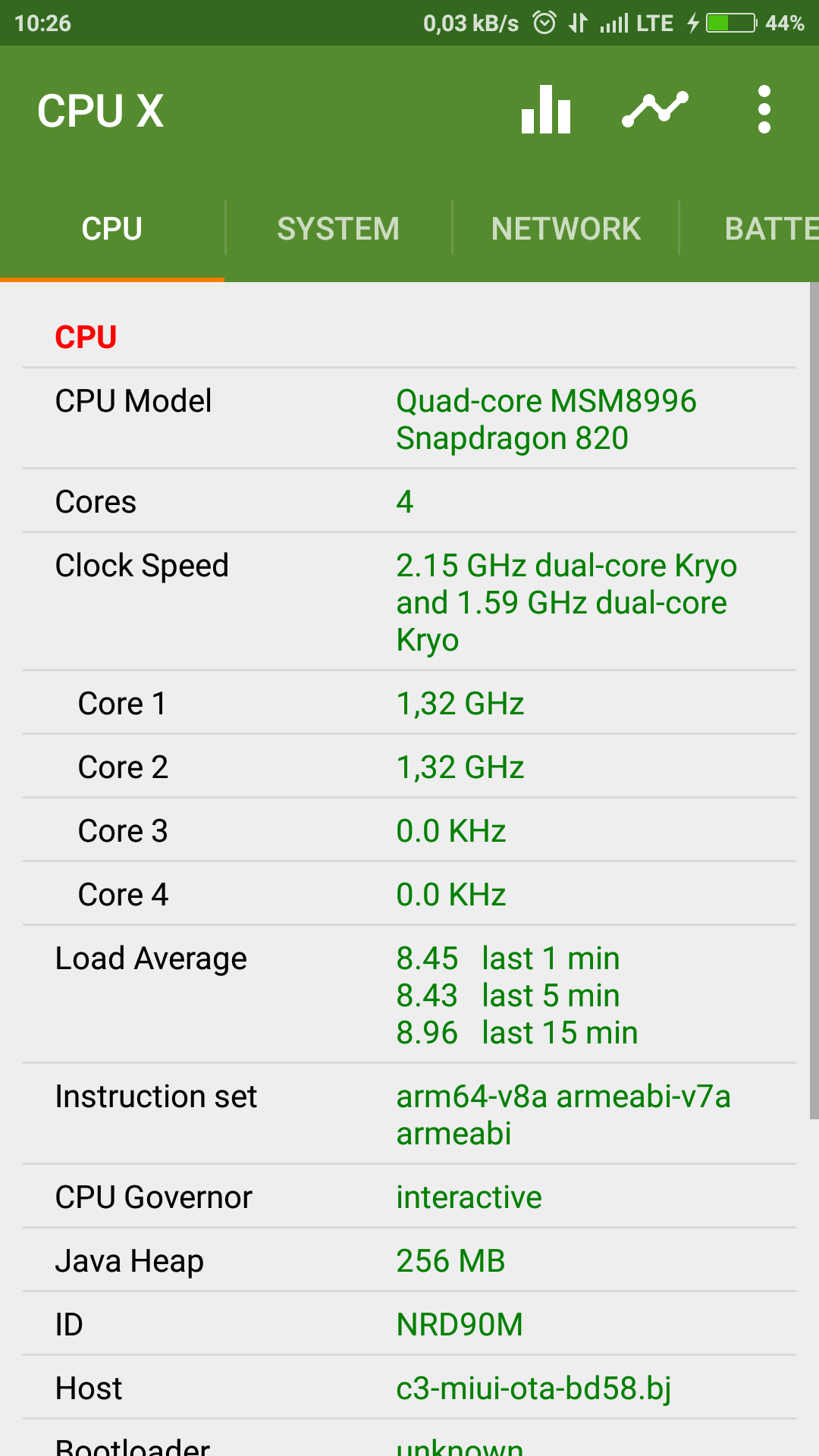Image resolution: width=819 pixels, height=1456 pixels.
Task: Open the bar chart statistics icon
Action: [x=546, y=110]
